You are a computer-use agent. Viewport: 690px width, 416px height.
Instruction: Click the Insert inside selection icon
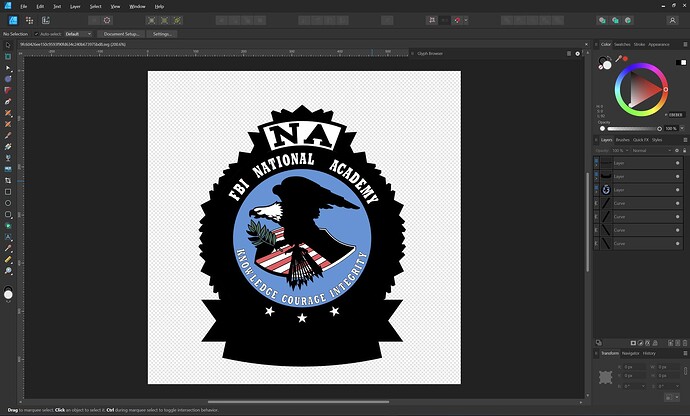tap(628, 20)
